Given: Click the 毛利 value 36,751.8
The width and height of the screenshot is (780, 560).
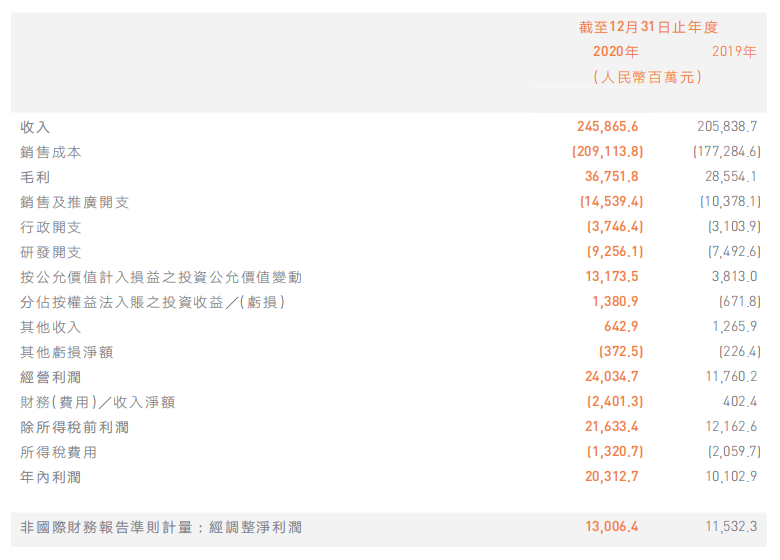Looking at the screenshot, I should pos(611,177).
